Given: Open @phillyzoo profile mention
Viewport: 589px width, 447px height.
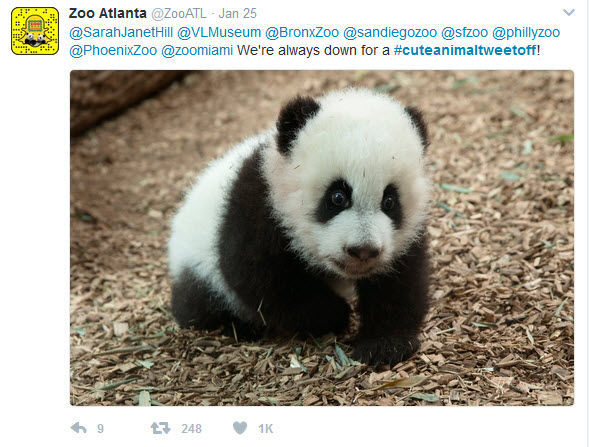Looking at the screenshot, I should 526,32.
